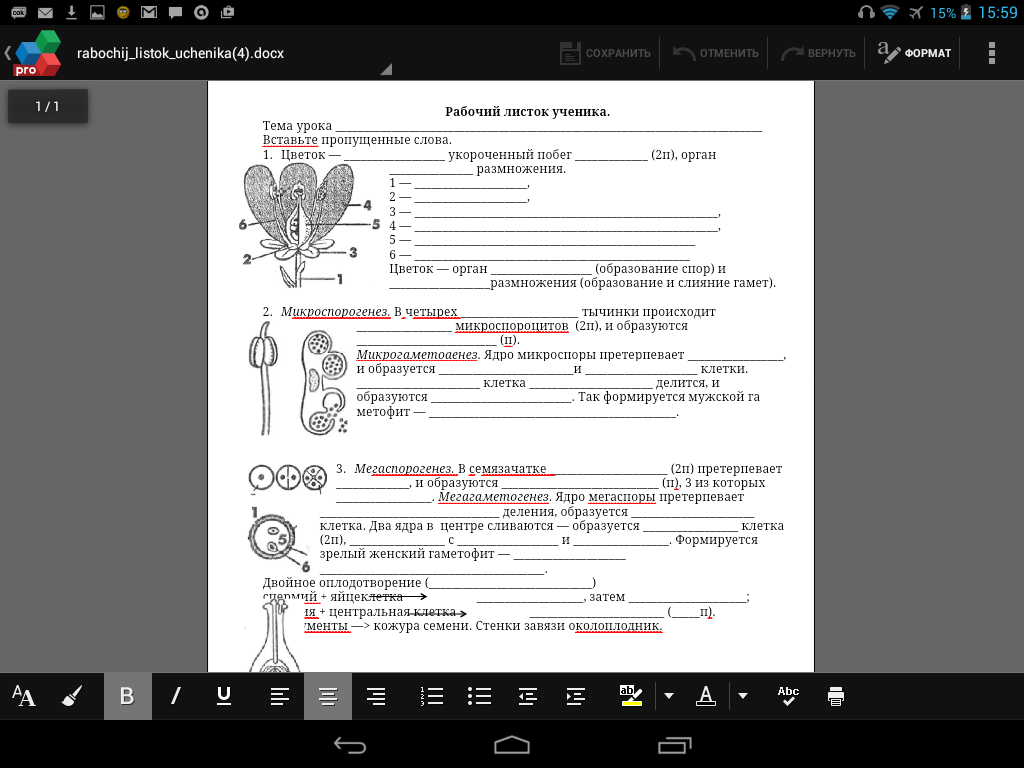This screenshot has width=1024, height=768.
Task: Apply the font color
Action: pyautogui.click(x=705, y=696)
